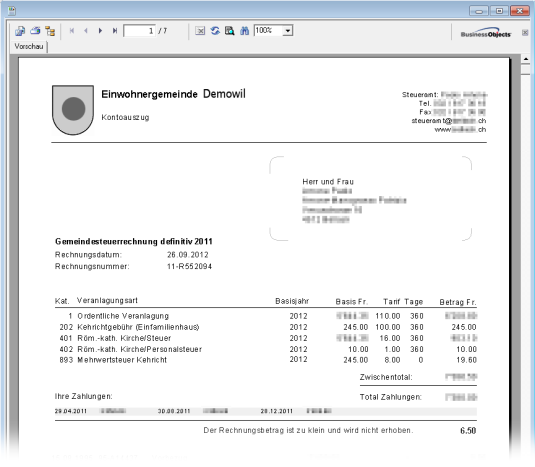The width and height of the screenshot is (535, 467).
Task: Click invoice number '11-R552094'
Action: tap(189, 266)
